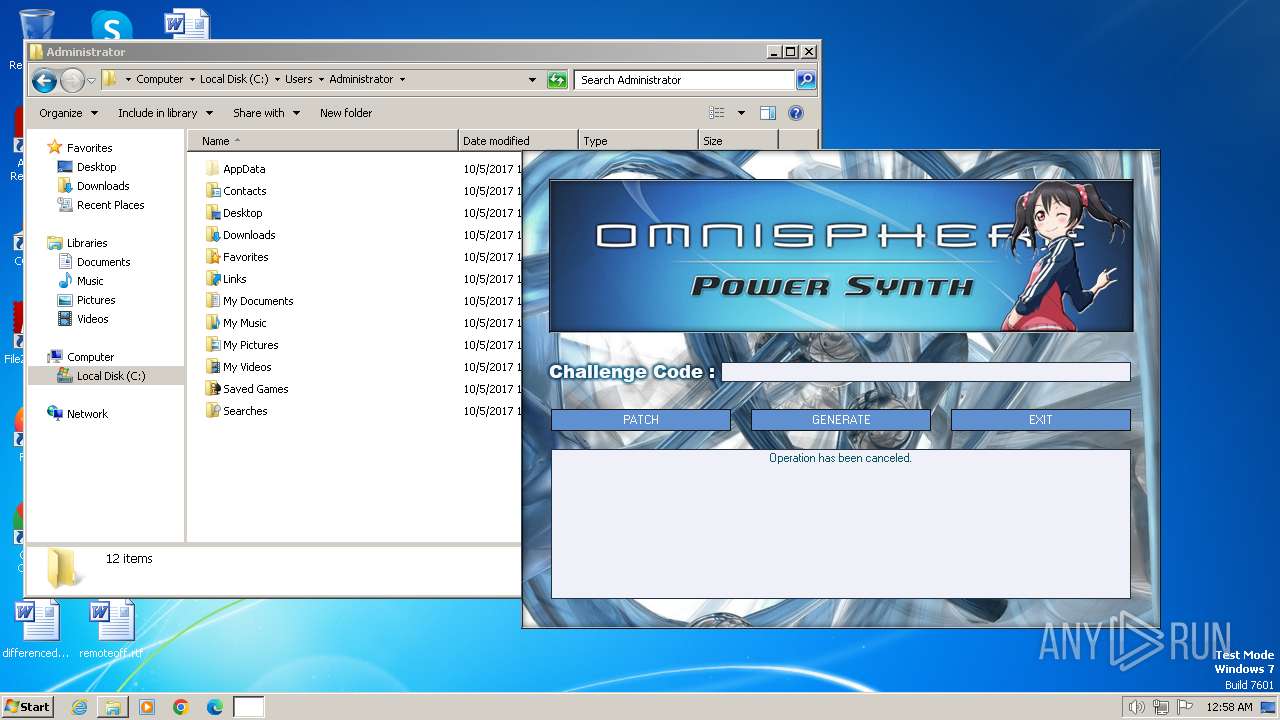Click the EXIT button in the keygen
1280x720 pixels.
pyautogui.click(x=1041, y=420)
